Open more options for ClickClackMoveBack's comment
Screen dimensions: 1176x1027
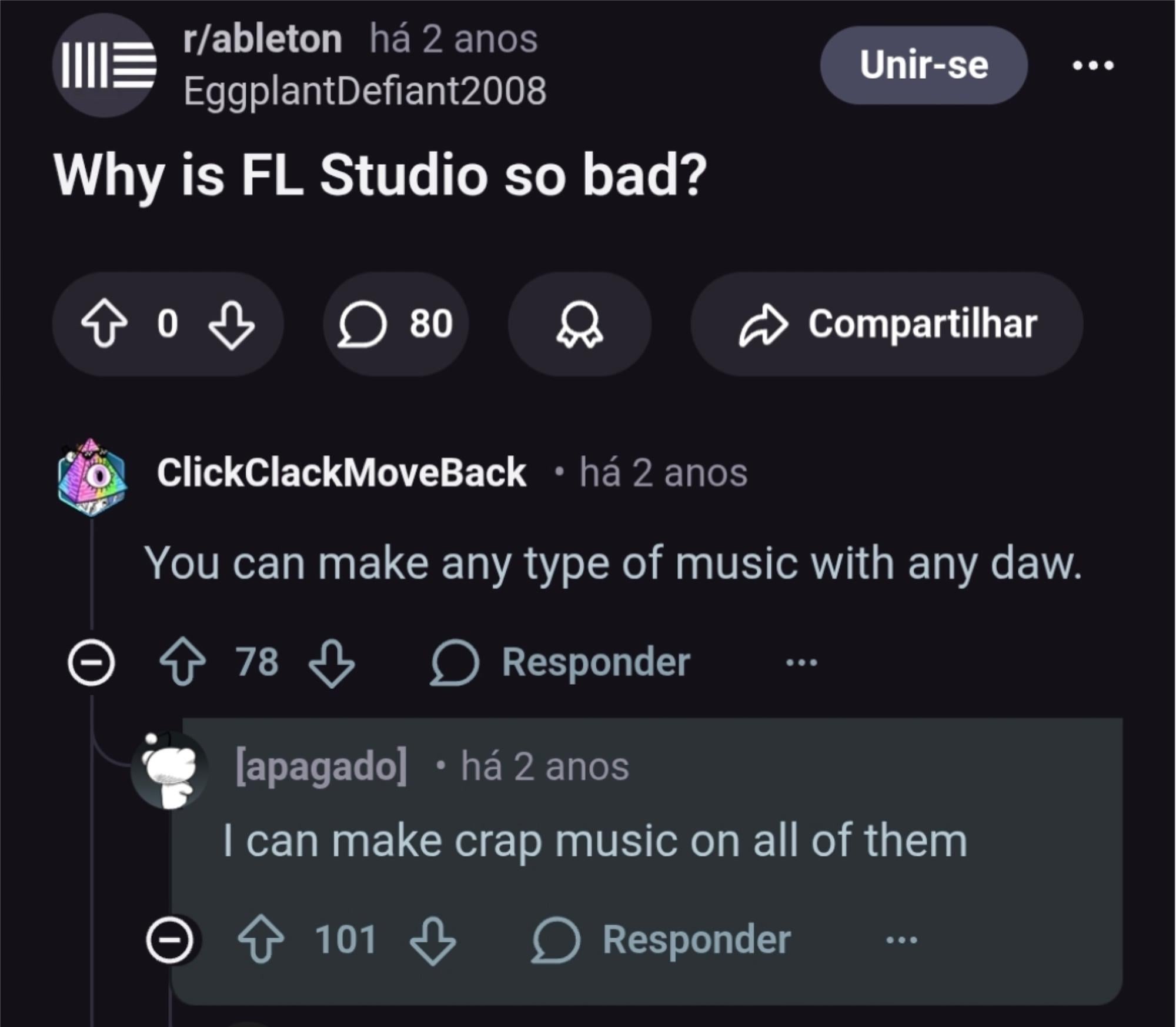[x=801, y=663]
